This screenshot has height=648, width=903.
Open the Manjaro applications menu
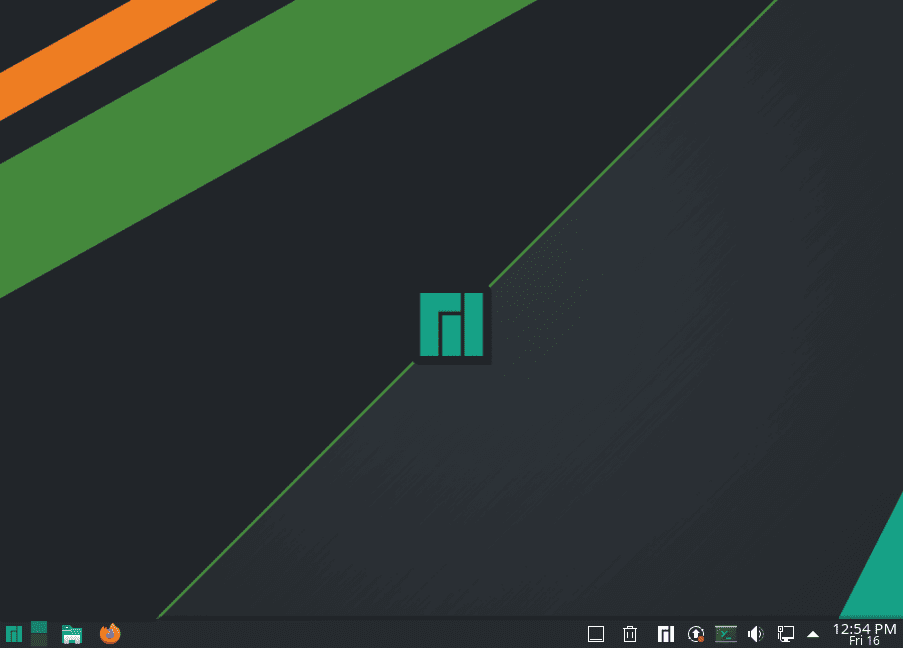tap(14, 633)
